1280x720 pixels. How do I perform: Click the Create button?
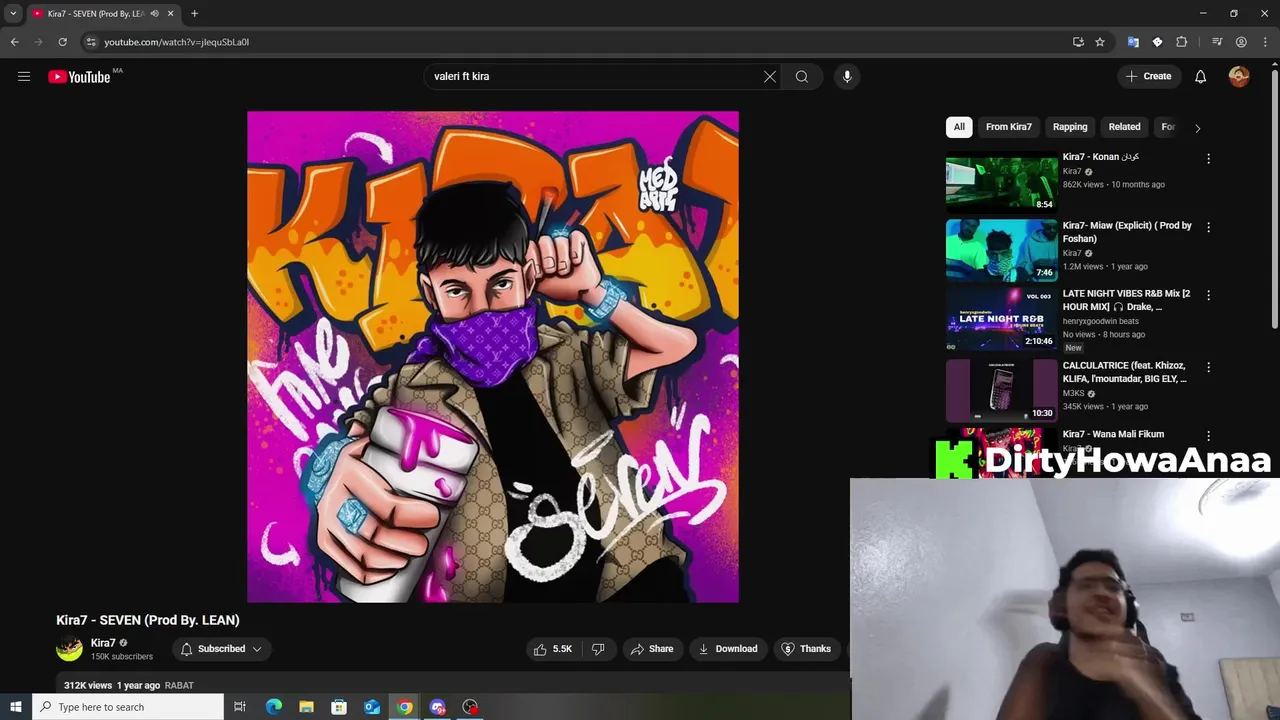point(1148,76)
